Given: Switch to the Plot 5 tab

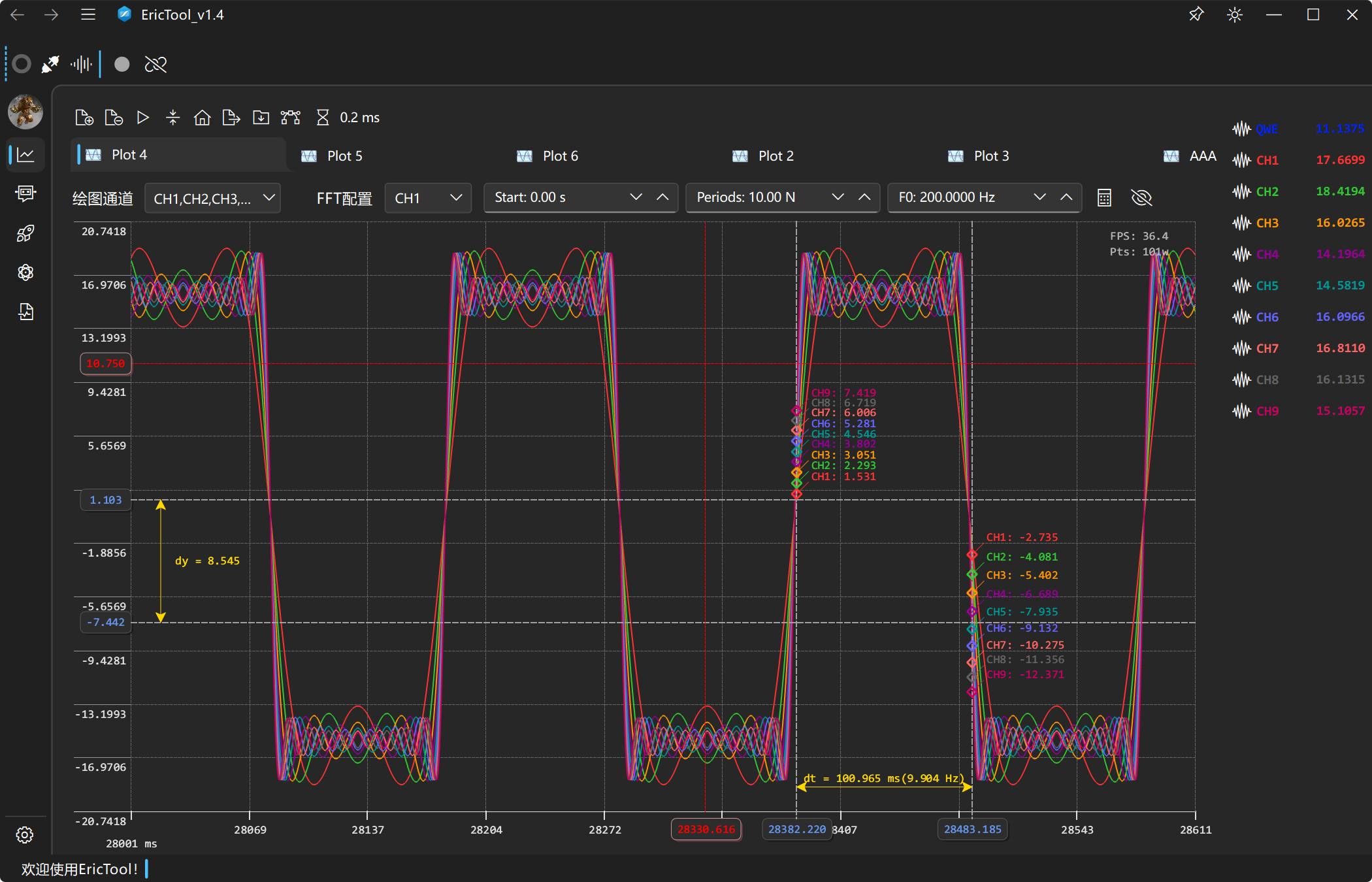Looking at the screenshot, I should [344, 156].
